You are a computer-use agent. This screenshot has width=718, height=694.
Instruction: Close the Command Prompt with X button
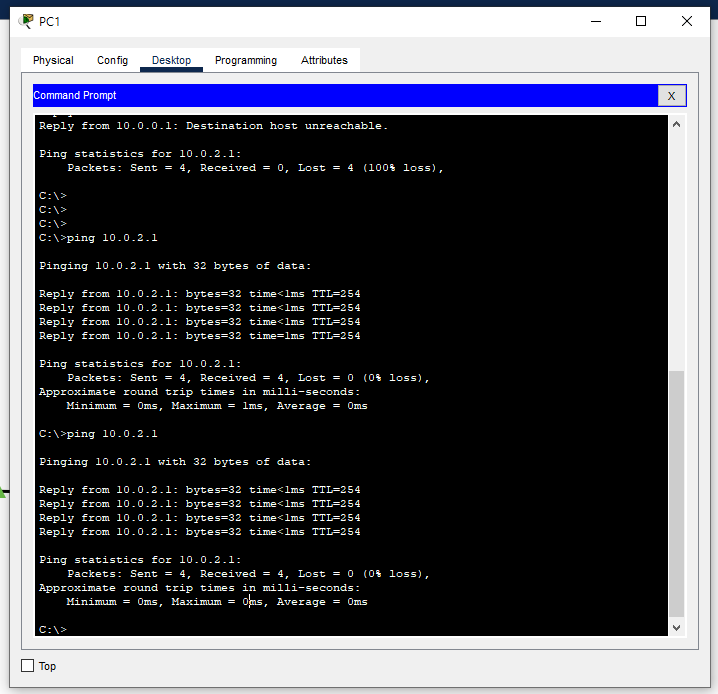click(671, 96)
